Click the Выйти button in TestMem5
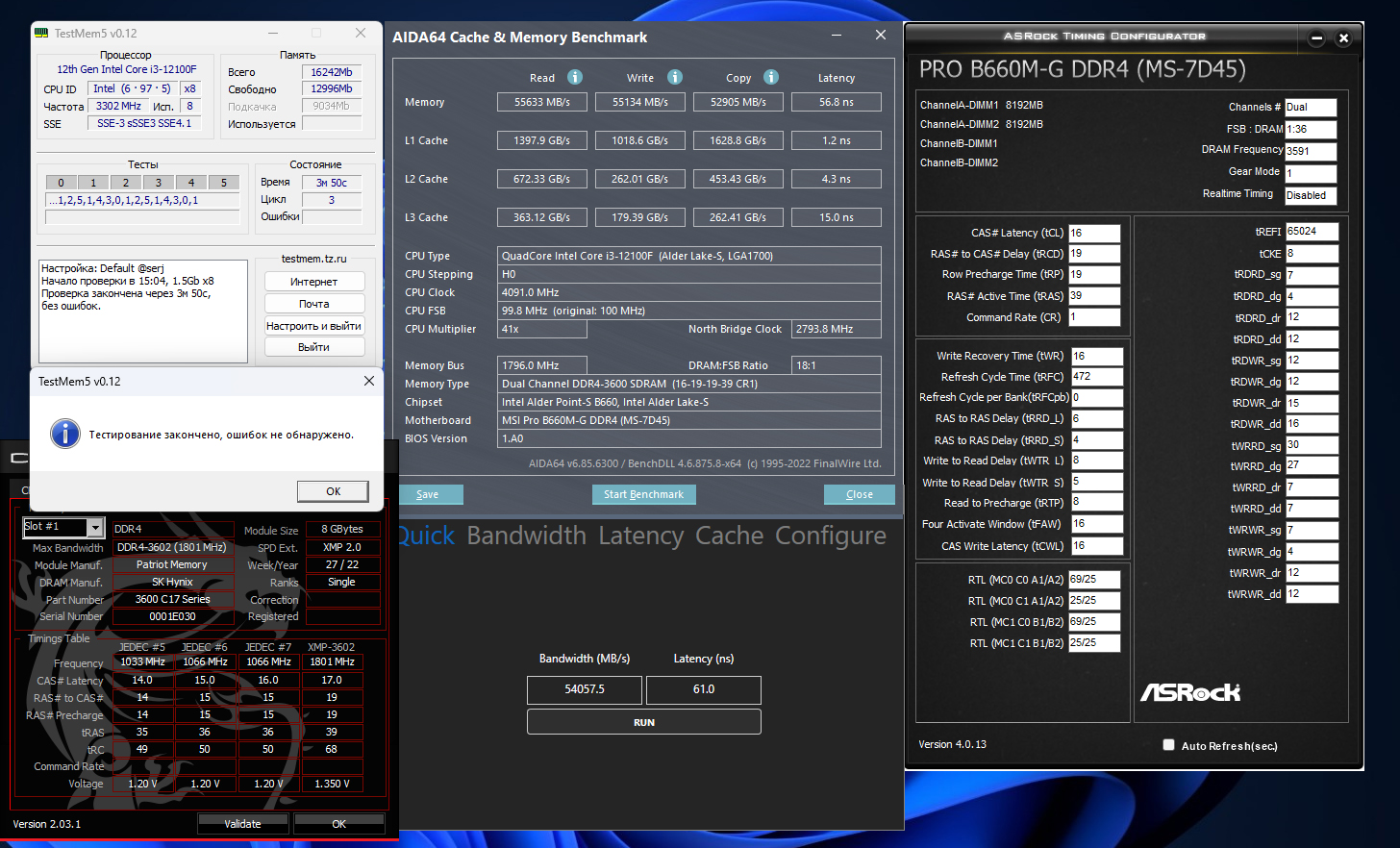 (x=314, y=347)
